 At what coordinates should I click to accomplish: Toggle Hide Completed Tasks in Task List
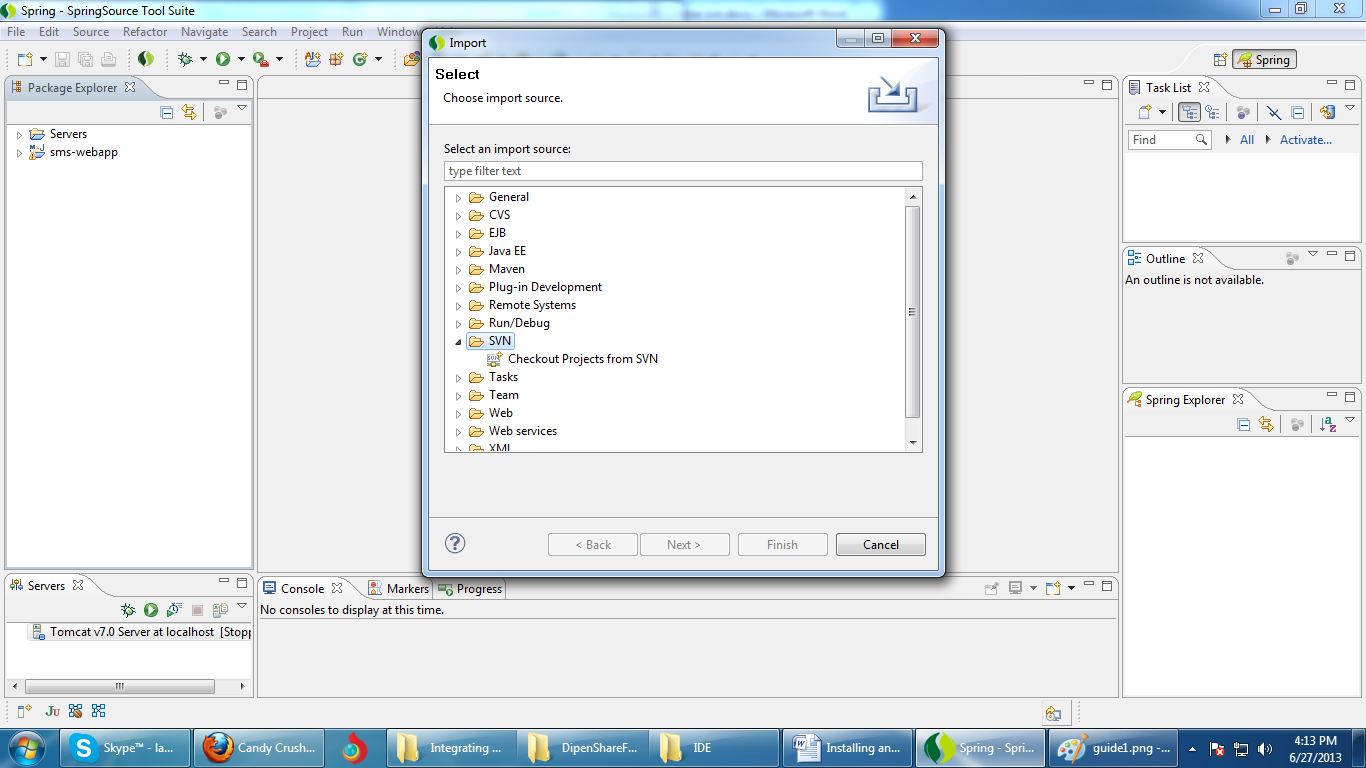[1274, 113]
